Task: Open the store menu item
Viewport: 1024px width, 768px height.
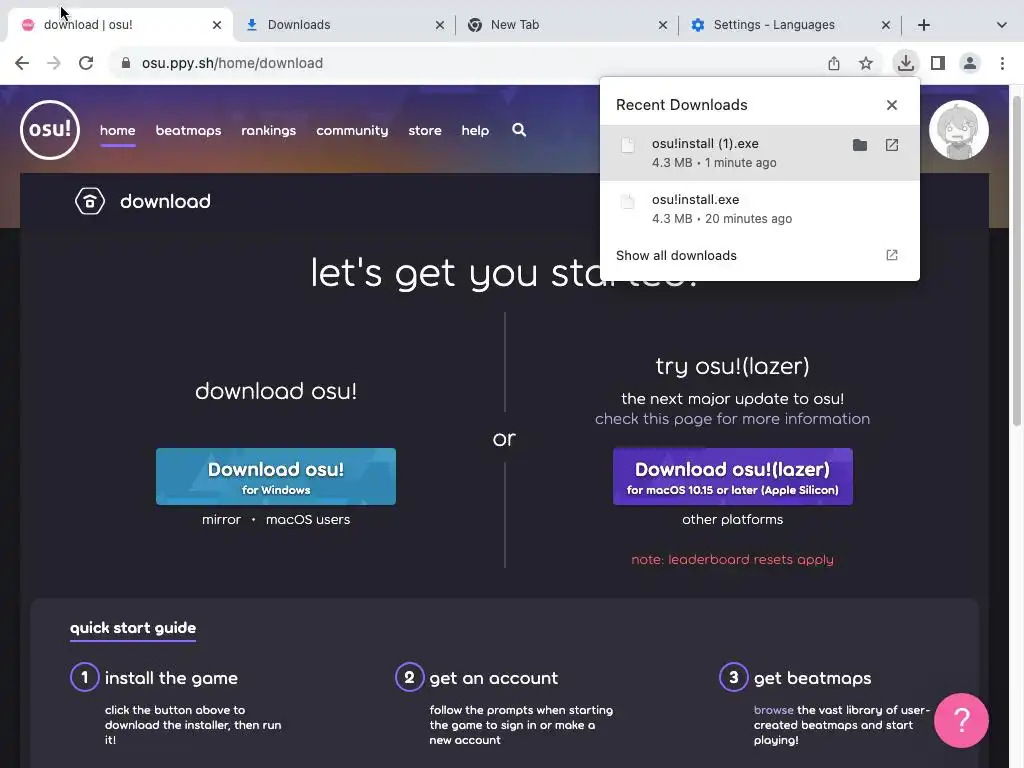Action: coord(425,131)
